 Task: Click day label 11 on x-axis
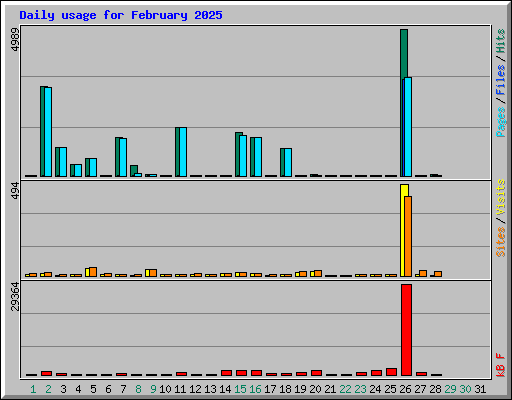tap(180, 389)
